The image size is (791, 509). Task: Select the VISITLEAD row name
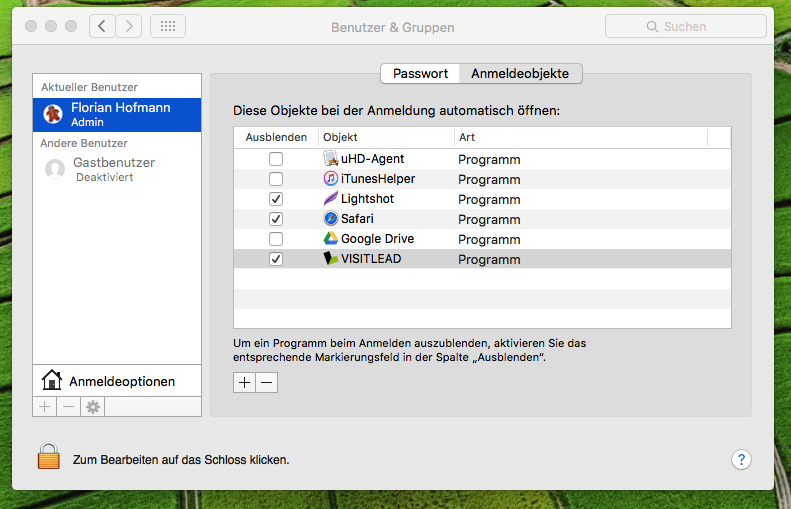pos(371,259)
